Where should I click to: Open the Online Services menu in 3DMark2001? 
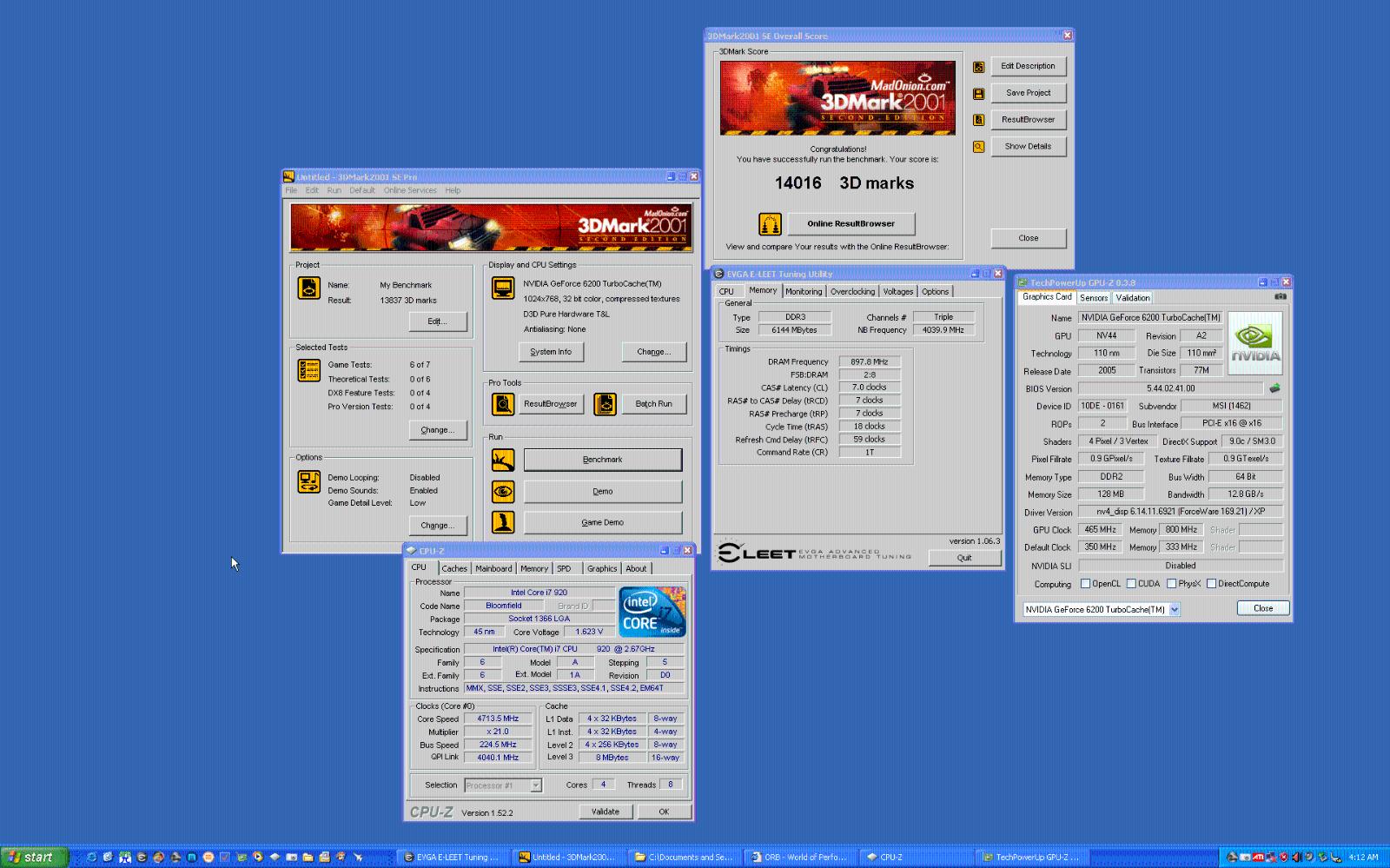(410, 190)
